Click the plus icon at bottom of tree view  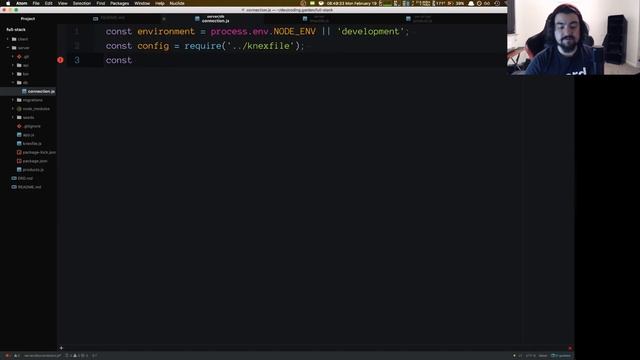tap(61, 348)
